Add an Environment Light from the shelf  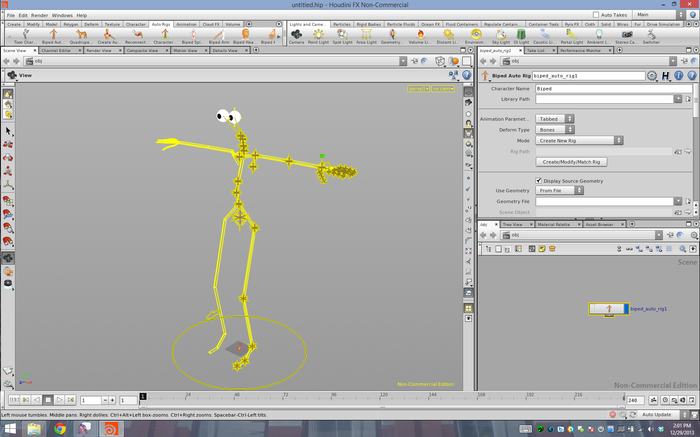click(476, 36)
